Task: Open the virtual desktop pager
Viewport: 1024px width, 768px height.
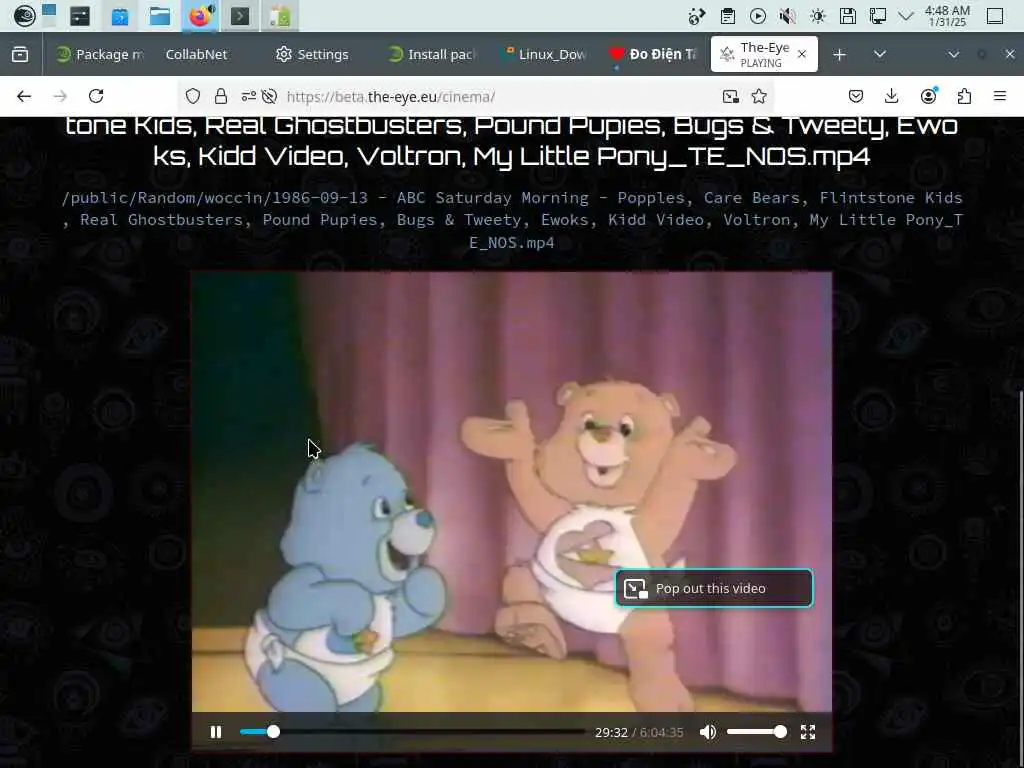Action: (x=50, y=16)
